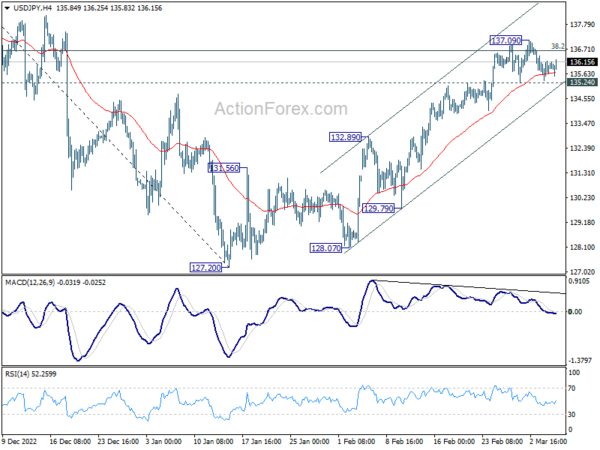Viewport: 600px width, 450px height.
Task: Select the 127.200 price label
Action: [x=206, y=267]
